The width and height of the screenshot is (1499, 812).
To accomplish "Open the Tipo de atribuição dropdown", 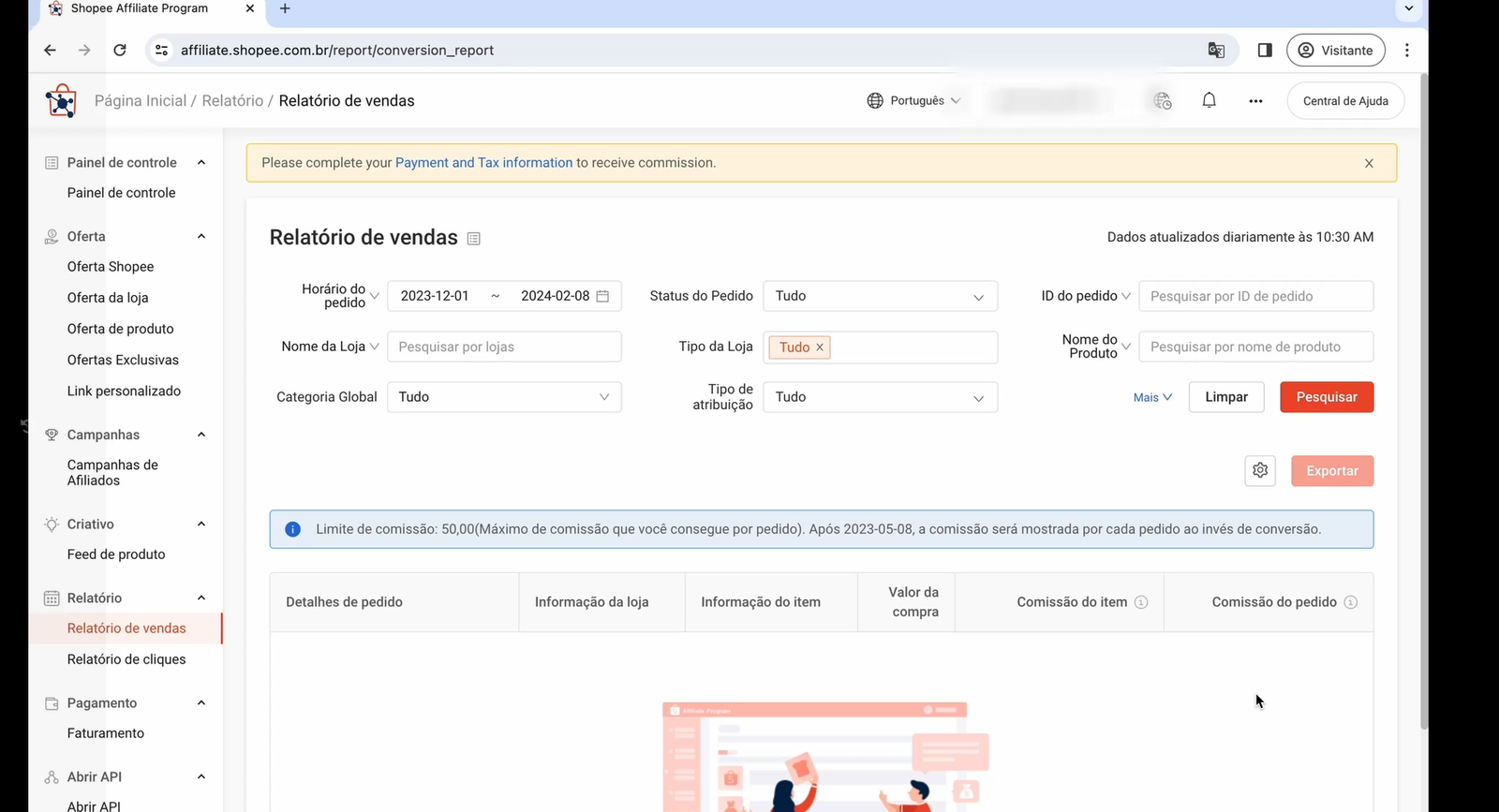I will coord(881,397).
